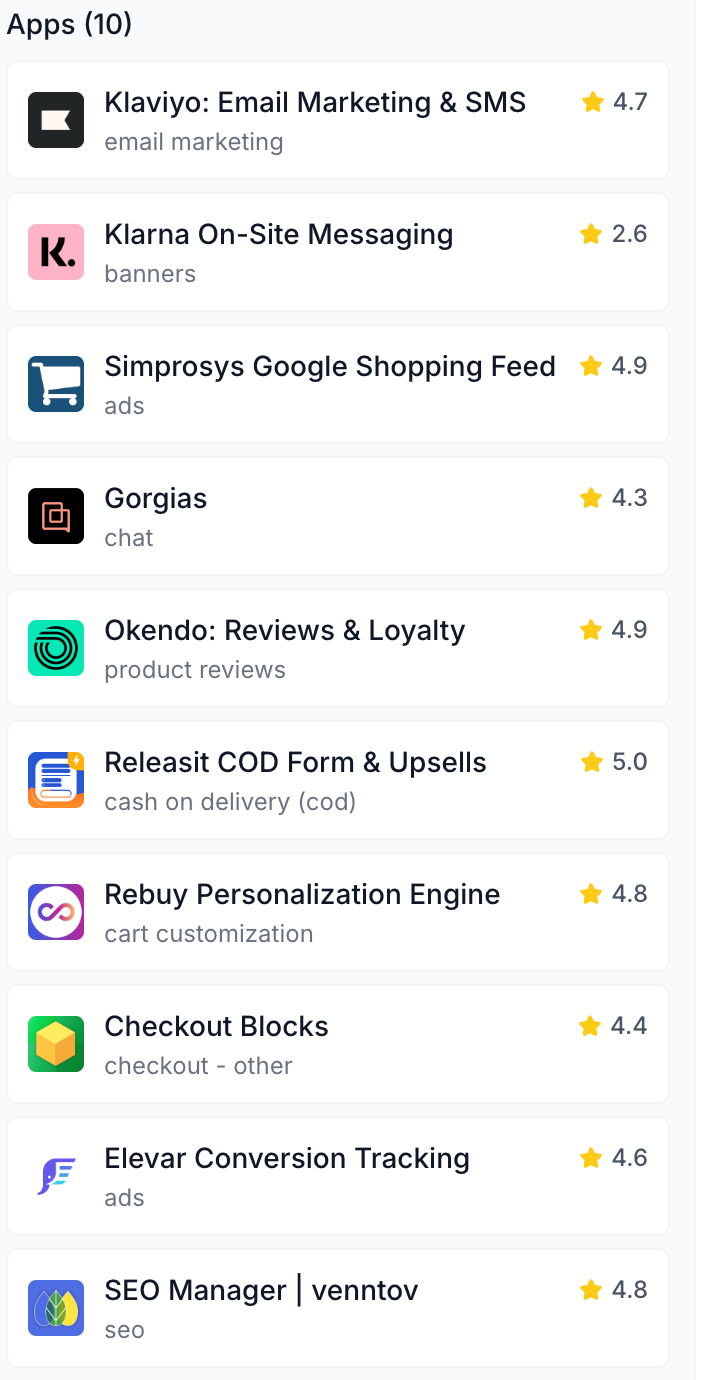Viewport: 712px width, 1380px height.
Task: Click the Checkout Blocks yellow cube icon
Action: click(x=56, y=1044)
